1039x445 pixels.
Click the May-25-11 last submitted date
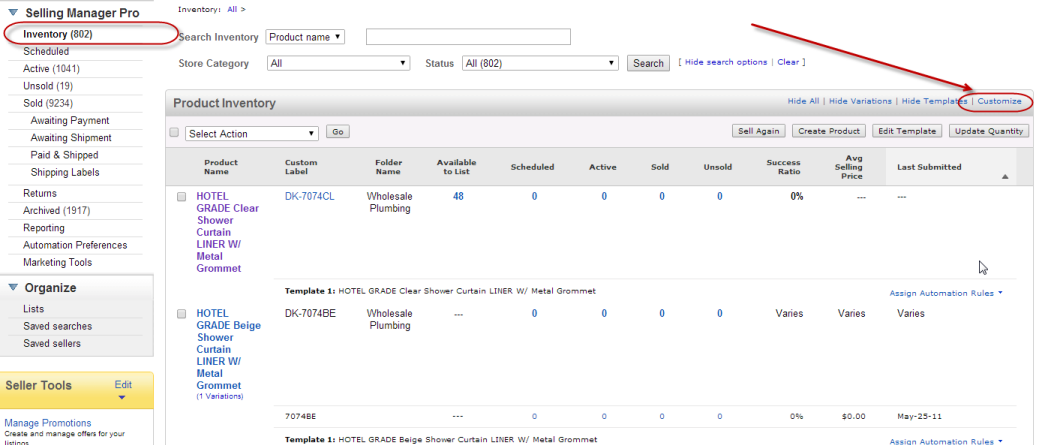click(x=917, y=417)
